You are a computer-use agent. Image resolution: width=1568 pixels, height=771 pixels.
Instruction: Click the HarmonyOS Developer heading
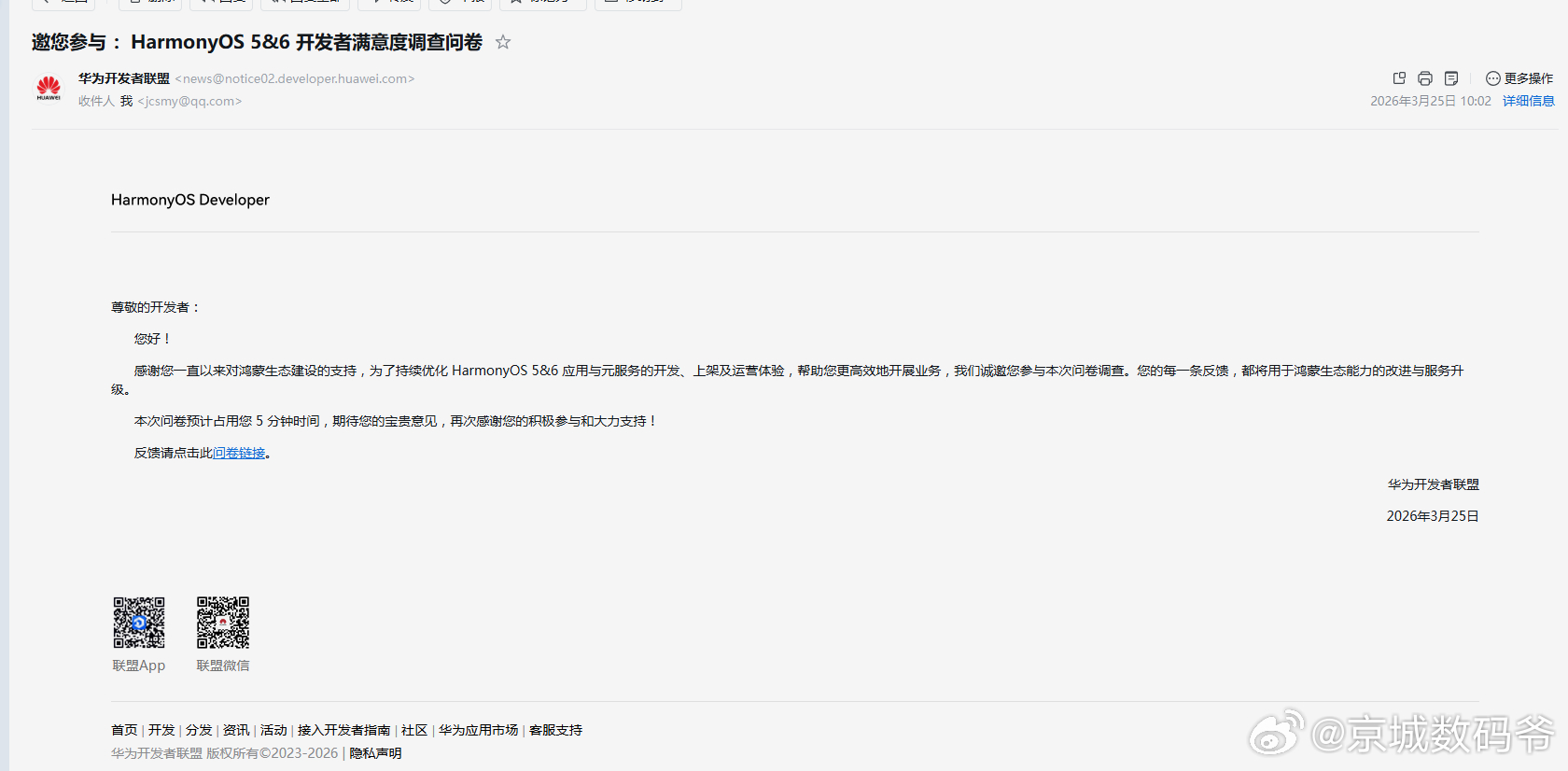coord(190,200)
